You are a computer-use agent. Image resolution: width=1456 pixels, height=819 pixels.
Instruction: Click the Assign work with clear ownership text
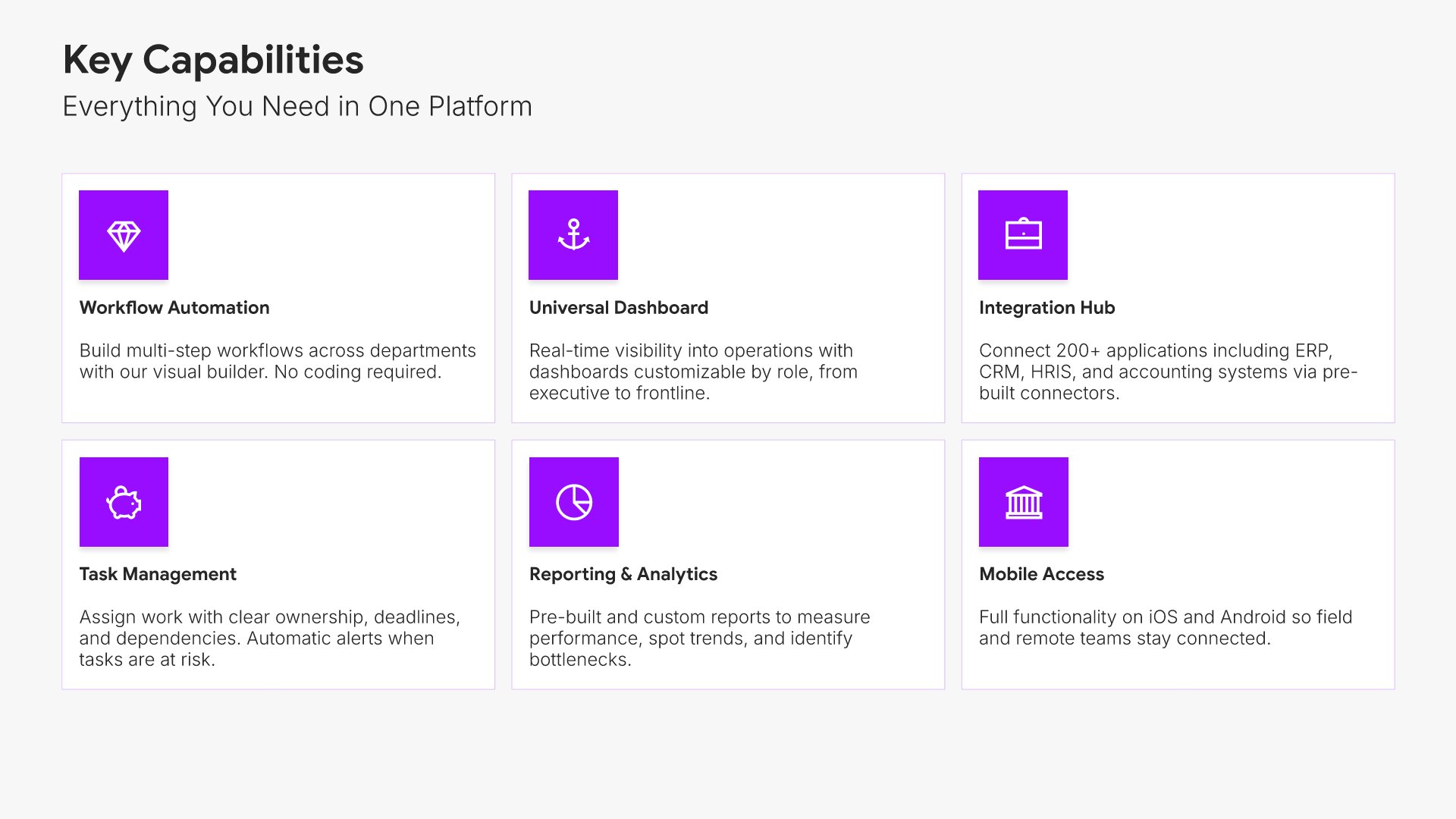(x=269, y=638)
